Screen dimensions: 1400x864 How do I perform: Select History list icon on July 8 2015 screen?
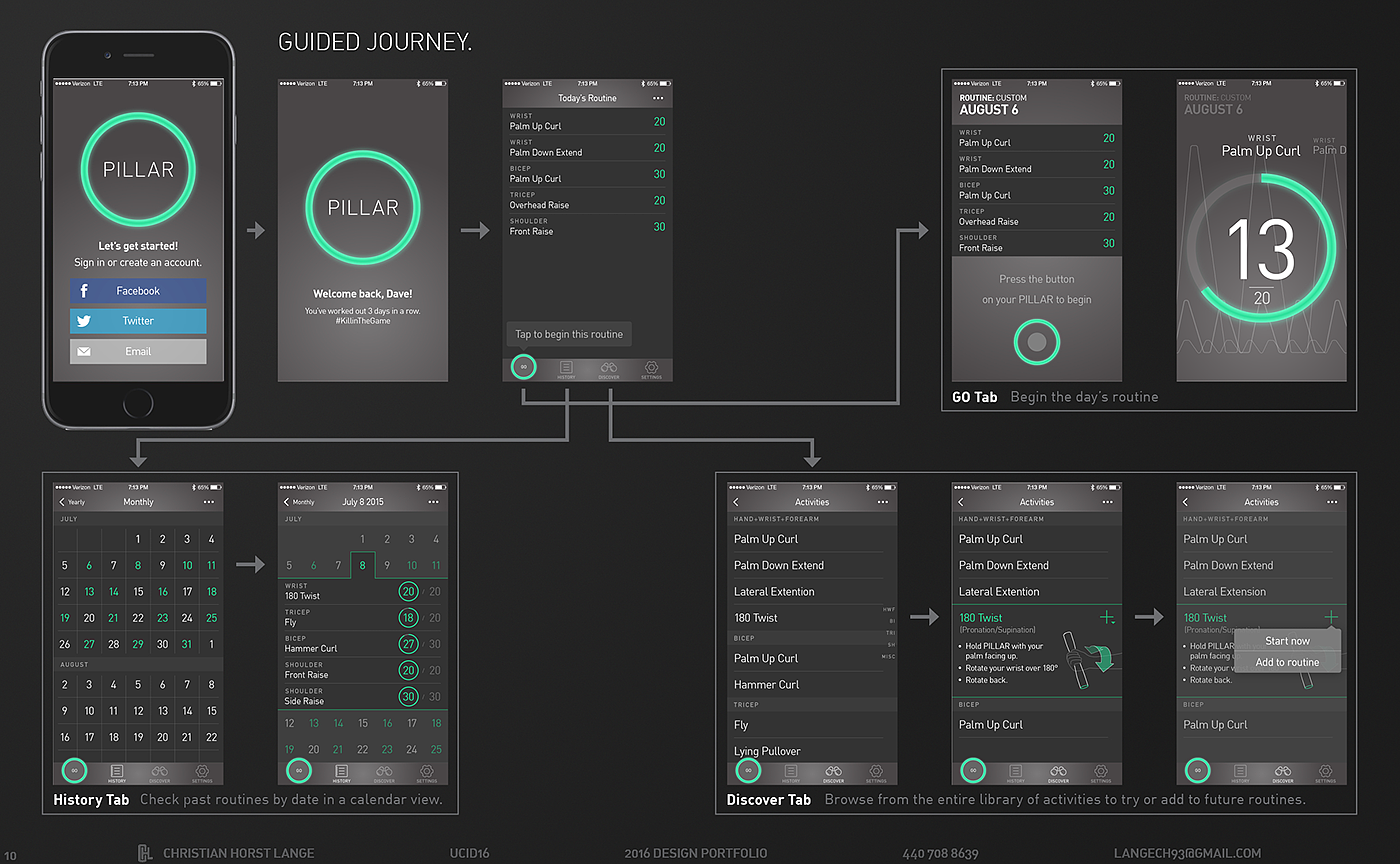[342, 771]
